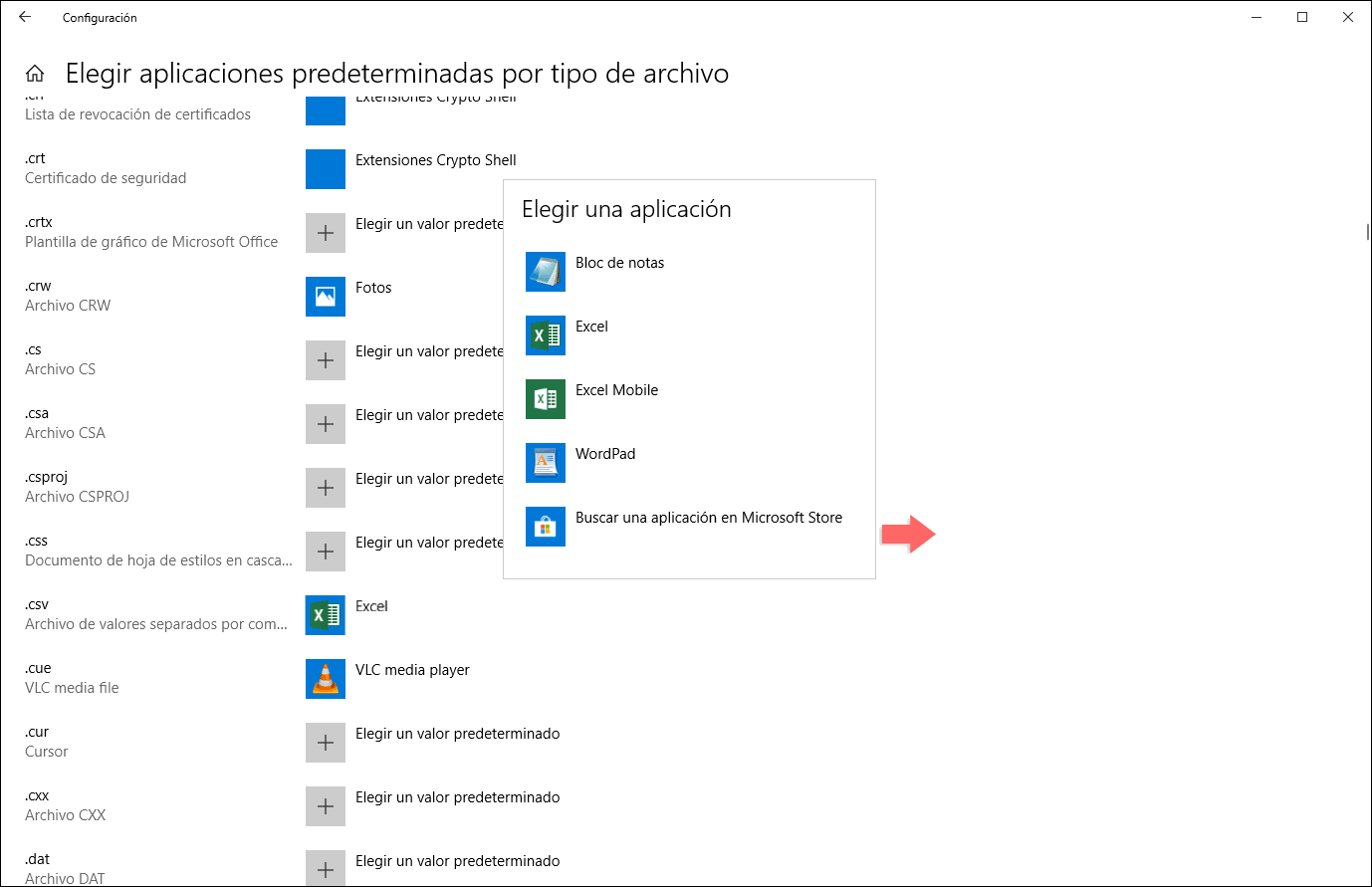Image resolution: width=1372 pixels, height=887 pixels.
Task: Click 'VLC media file' description
Action: pyautogui.click(x=72, y=688)
